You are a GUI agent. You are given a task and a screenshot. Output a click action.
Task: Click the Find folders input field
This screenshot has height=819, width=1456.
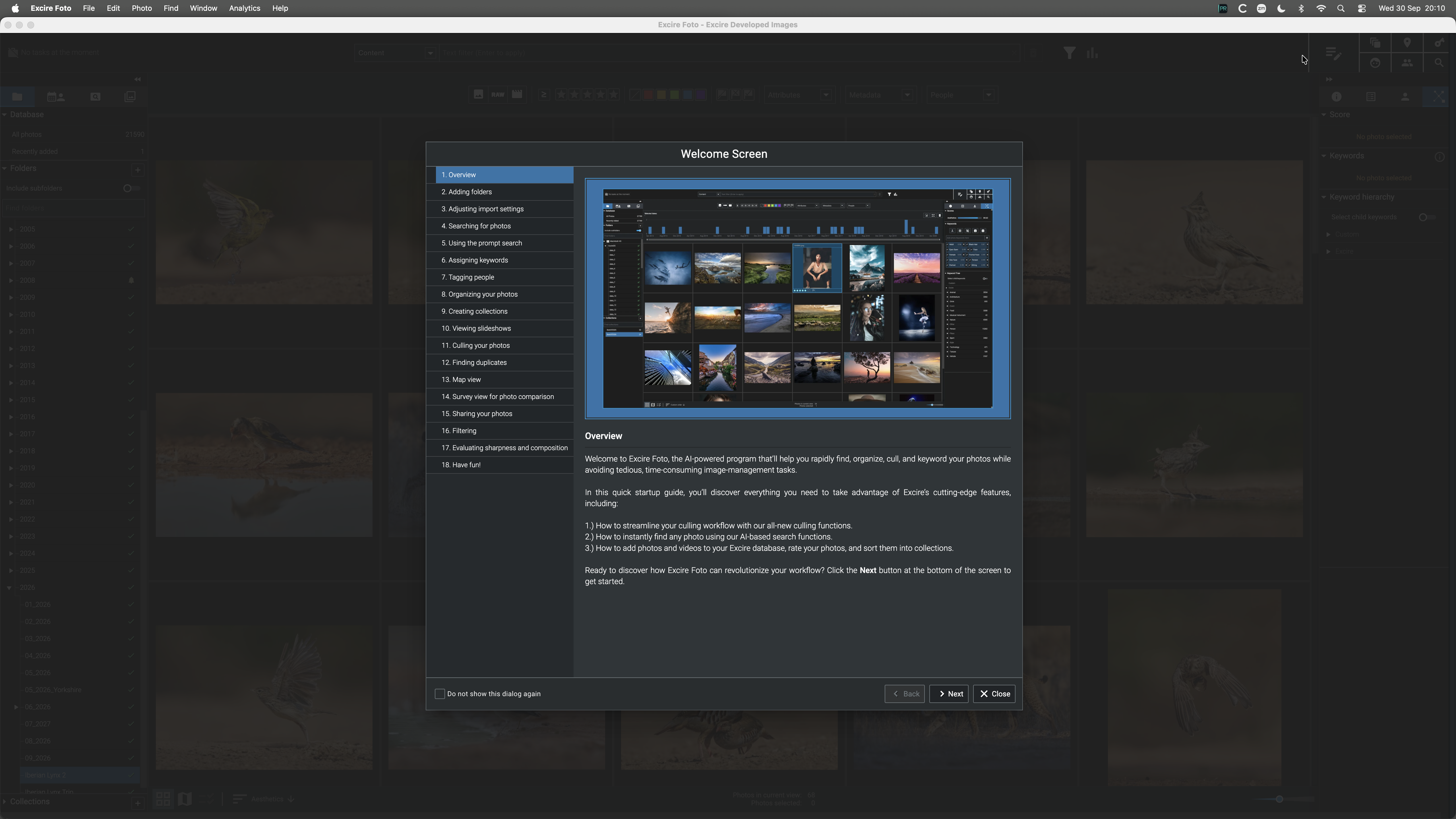73,208
